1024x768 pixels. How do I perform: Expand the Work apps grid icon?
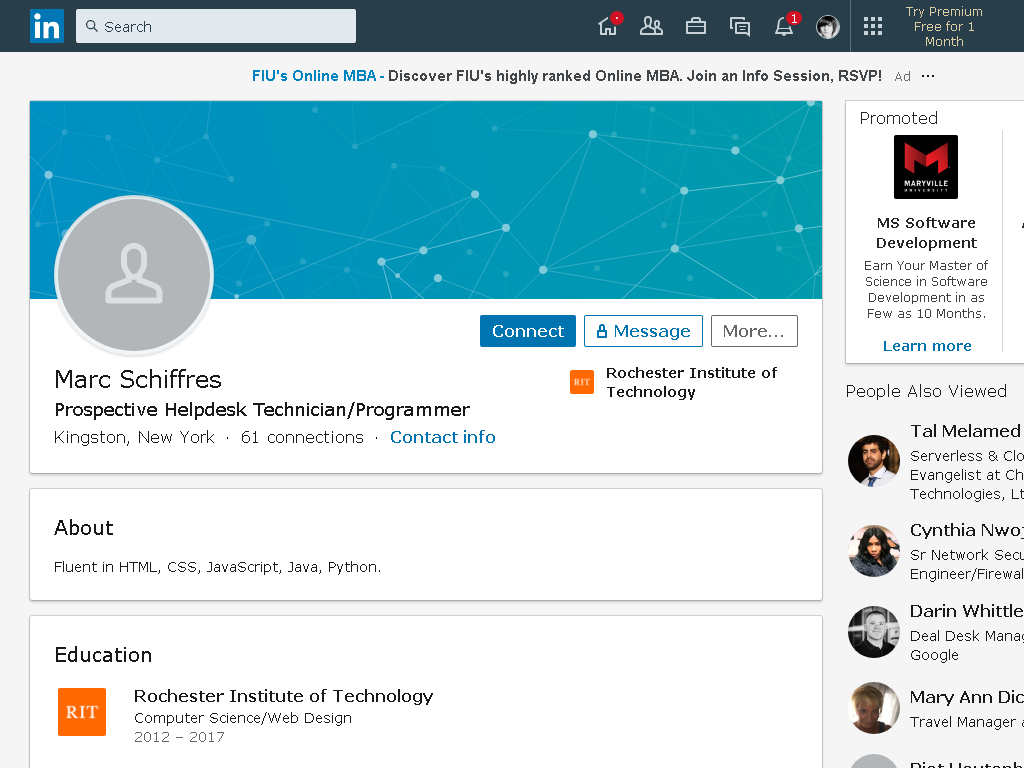point(872,26)
